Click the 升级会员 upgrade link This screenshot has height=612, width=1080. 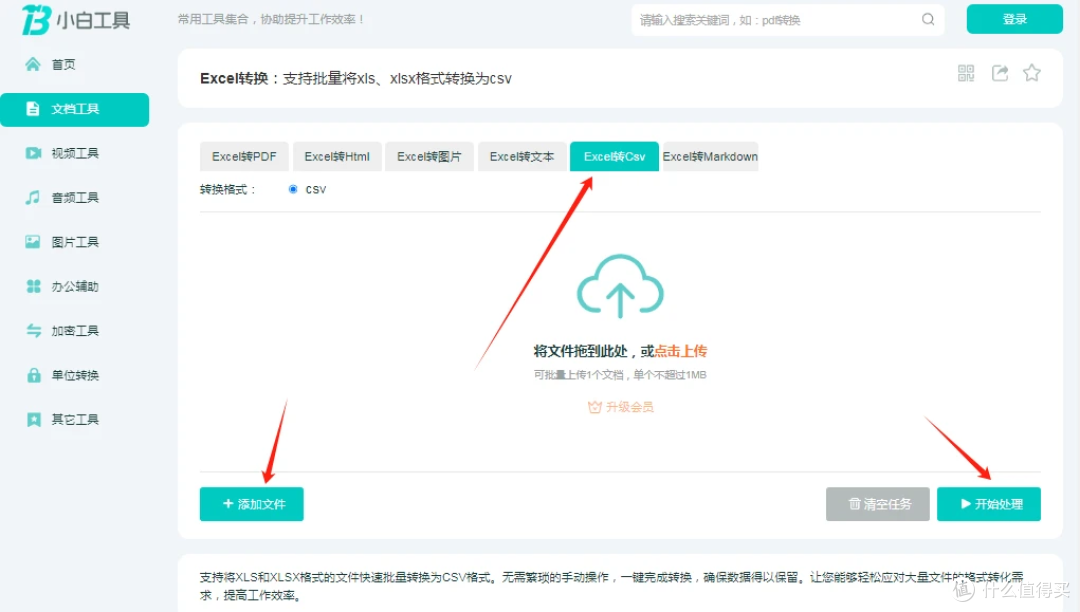(621, 407)
